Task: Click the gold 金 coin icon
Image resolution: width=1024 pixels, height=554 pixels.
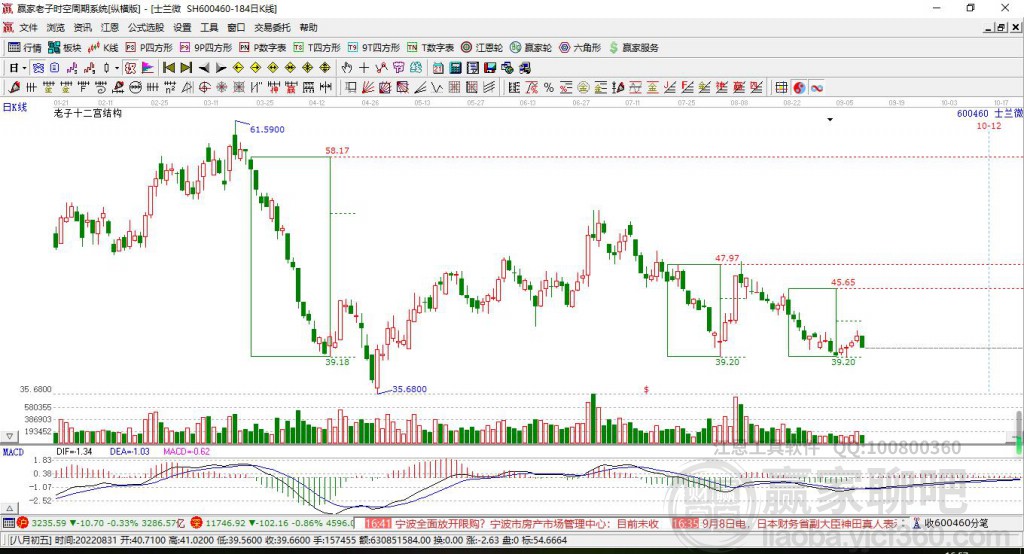Action: [583, 88]
